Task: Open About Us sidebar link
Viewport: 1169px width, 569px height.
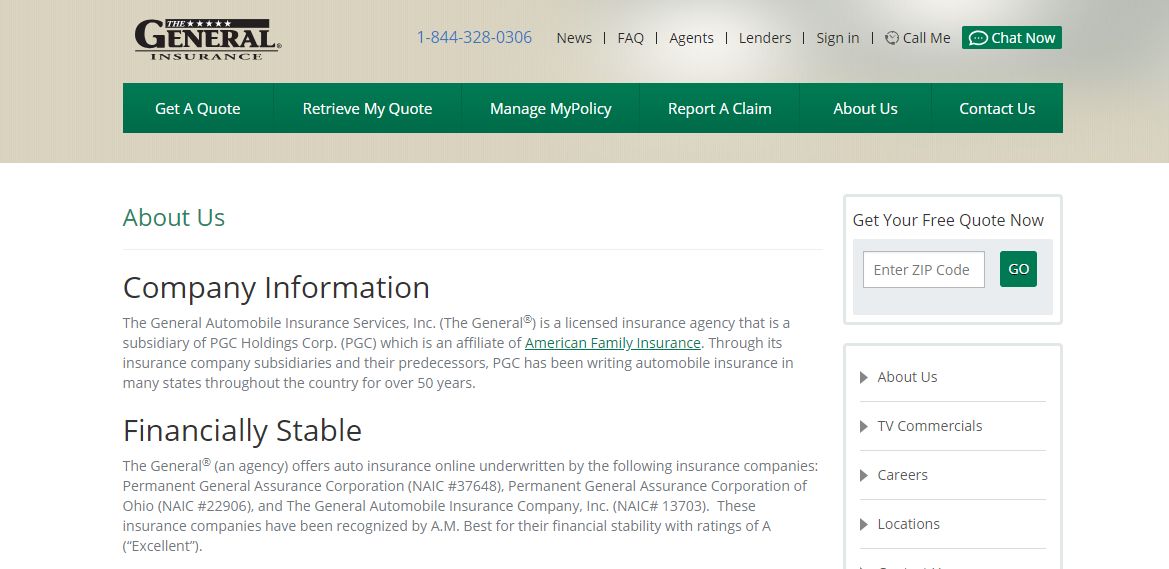Action: click(x=907, y=377)
